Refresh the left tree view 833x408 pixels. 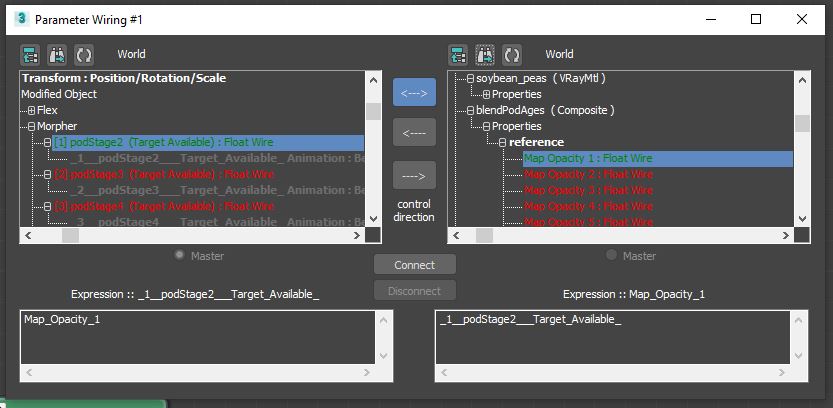84,55
